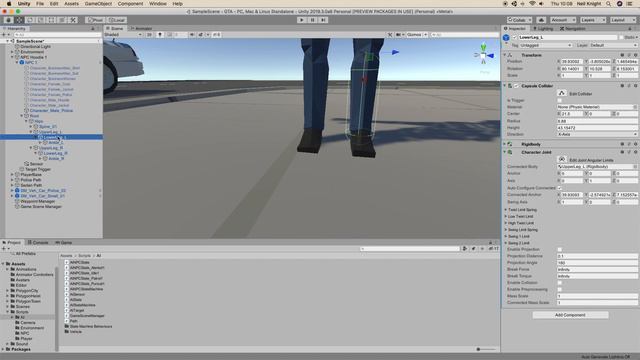Switch to the Animator tab
Viewport: 640px width, 360px height.
[x=141, y=29]
